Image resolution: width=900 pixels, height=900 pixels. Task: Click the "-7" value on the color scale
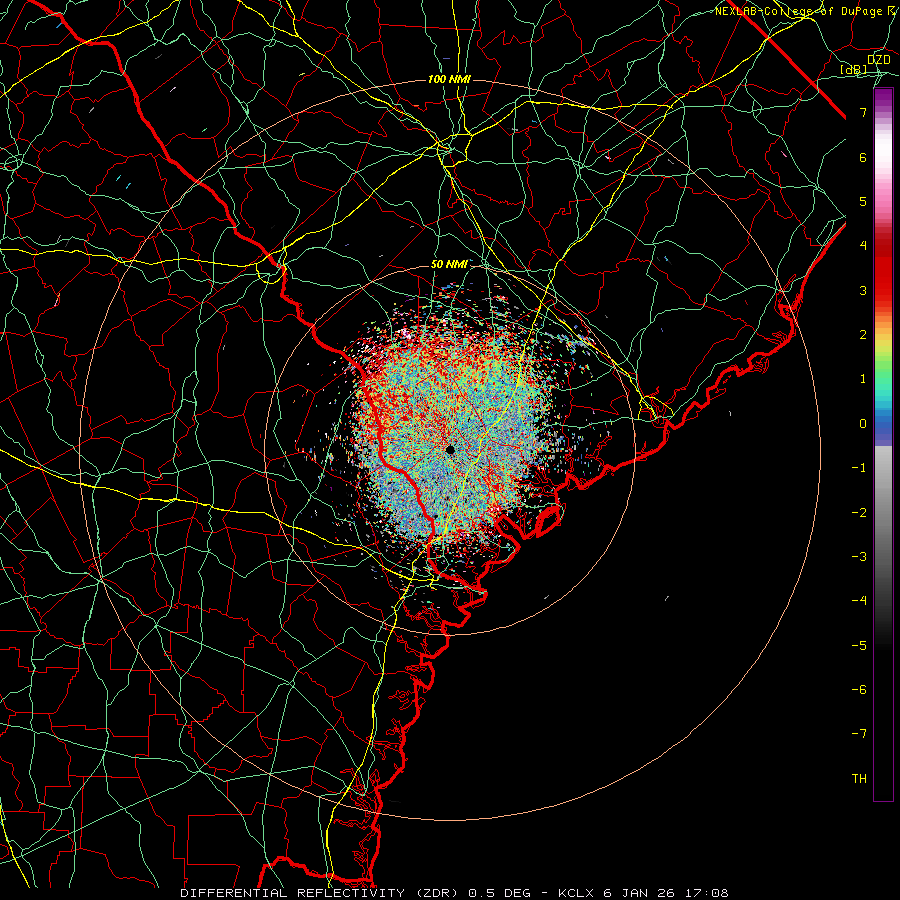pos(859,734)
